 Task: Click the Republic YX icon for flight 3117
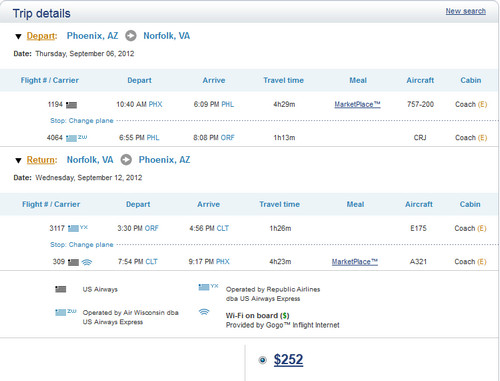pos(78,228)
